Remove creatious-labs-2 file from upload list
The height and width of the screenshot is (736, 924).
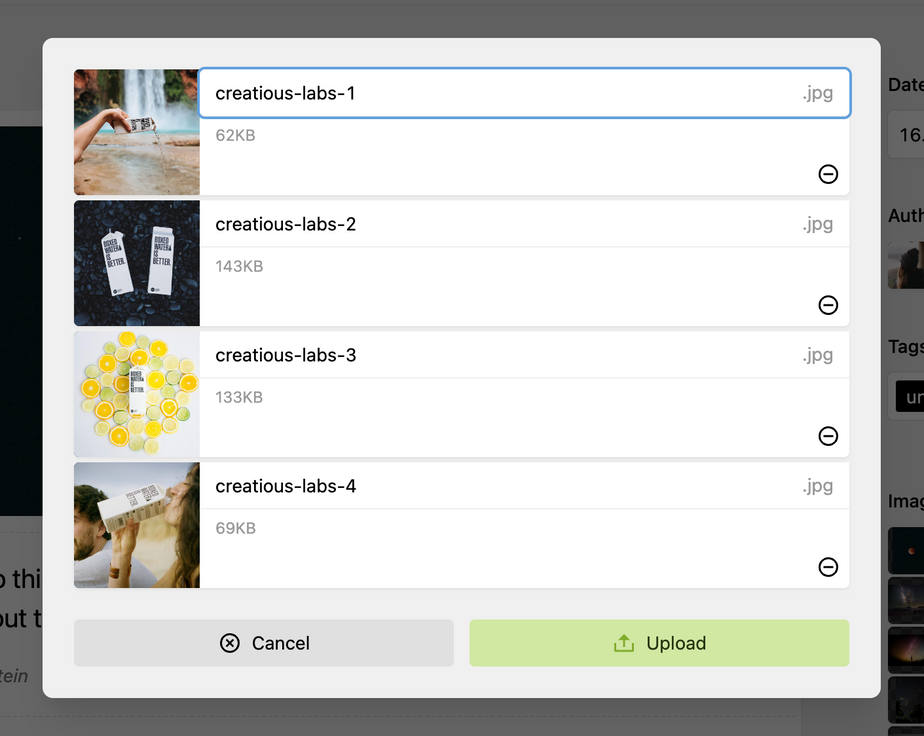click(828, 305)
